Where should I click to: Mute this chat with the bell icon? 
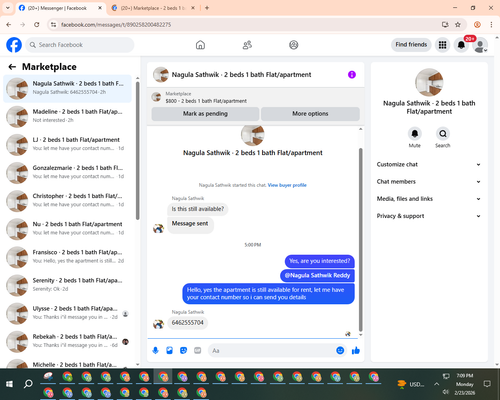[x=415, y=134]
